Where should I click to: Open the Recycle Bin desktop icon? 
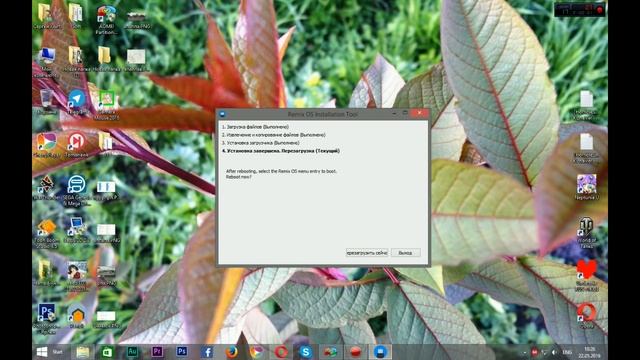47,101
